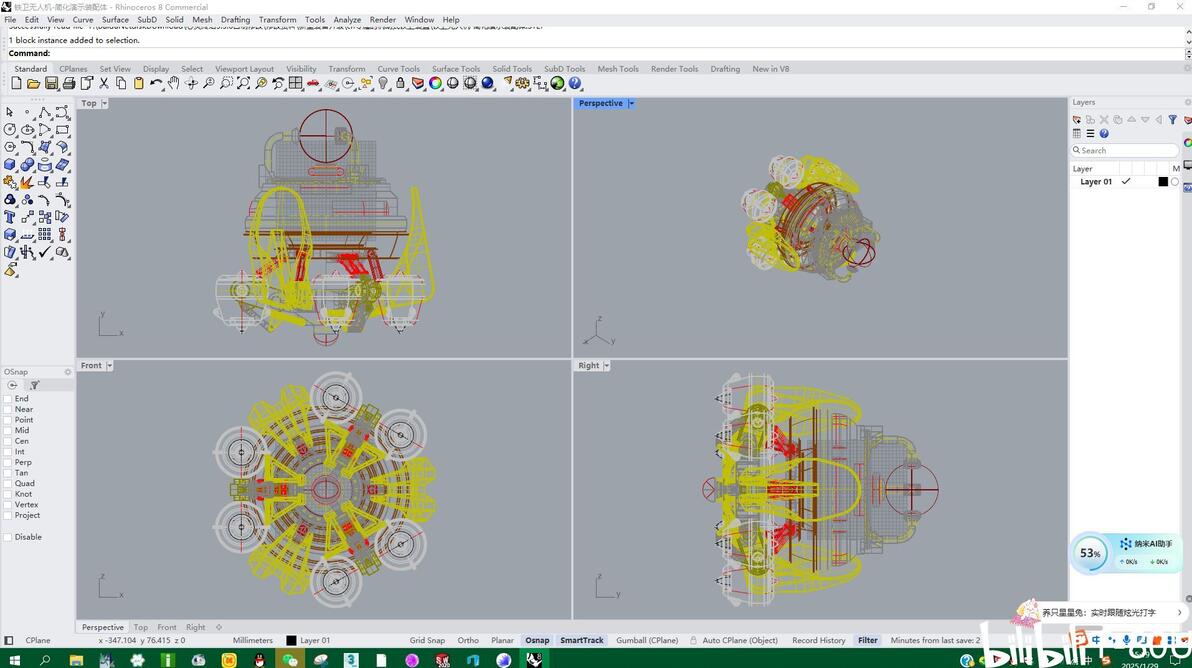The height and width of the screenshot is (668, 1192).
Task: Switch to the Curve Tools toolbar tab
Action: tap(398, 68)
